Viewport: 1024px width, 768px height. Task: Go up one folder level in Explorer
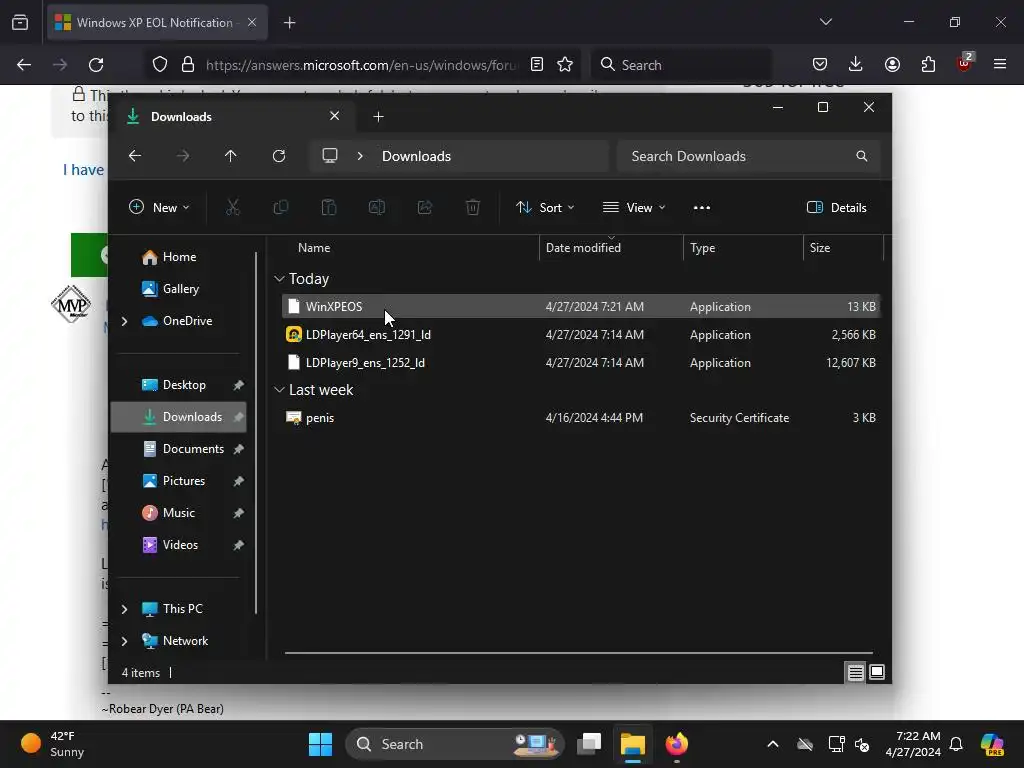click(x=231, y=156)
